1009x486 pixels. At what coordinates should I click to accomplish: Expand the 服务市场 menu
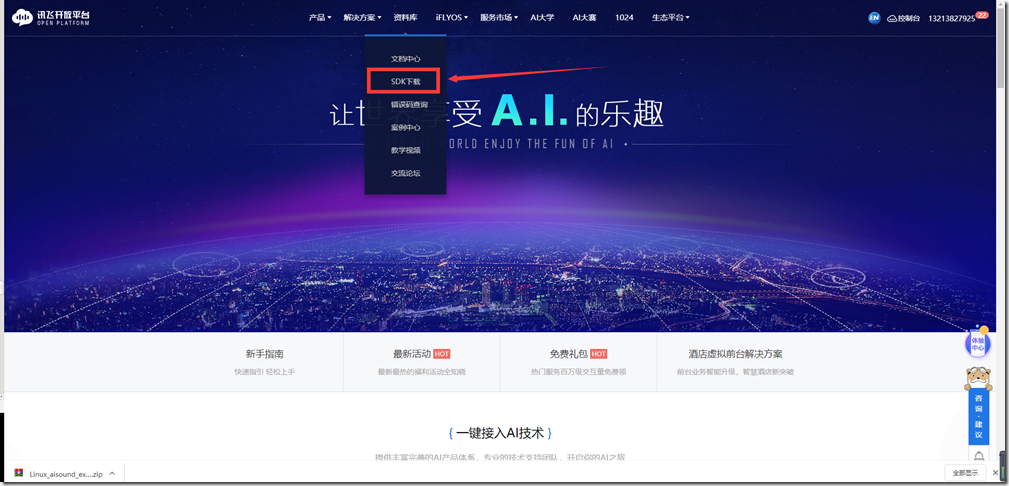(x=499, y=17)
